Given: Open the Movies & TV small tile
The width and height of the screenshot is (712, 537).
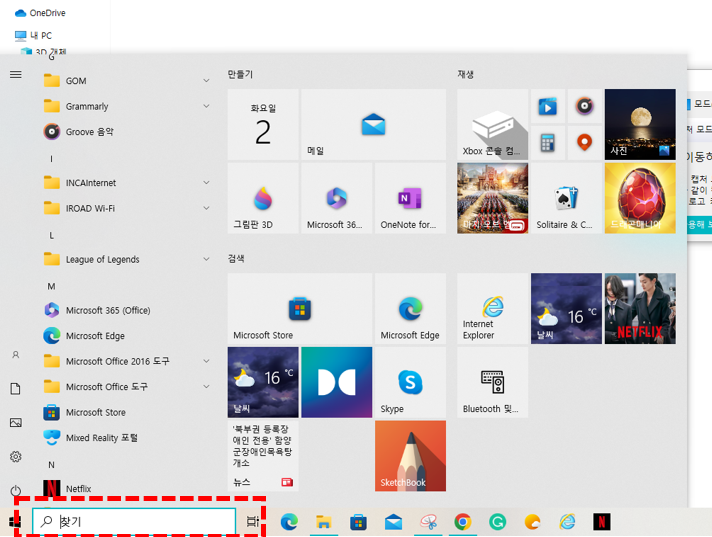Looking at the screenshot, I should (548, 106).
